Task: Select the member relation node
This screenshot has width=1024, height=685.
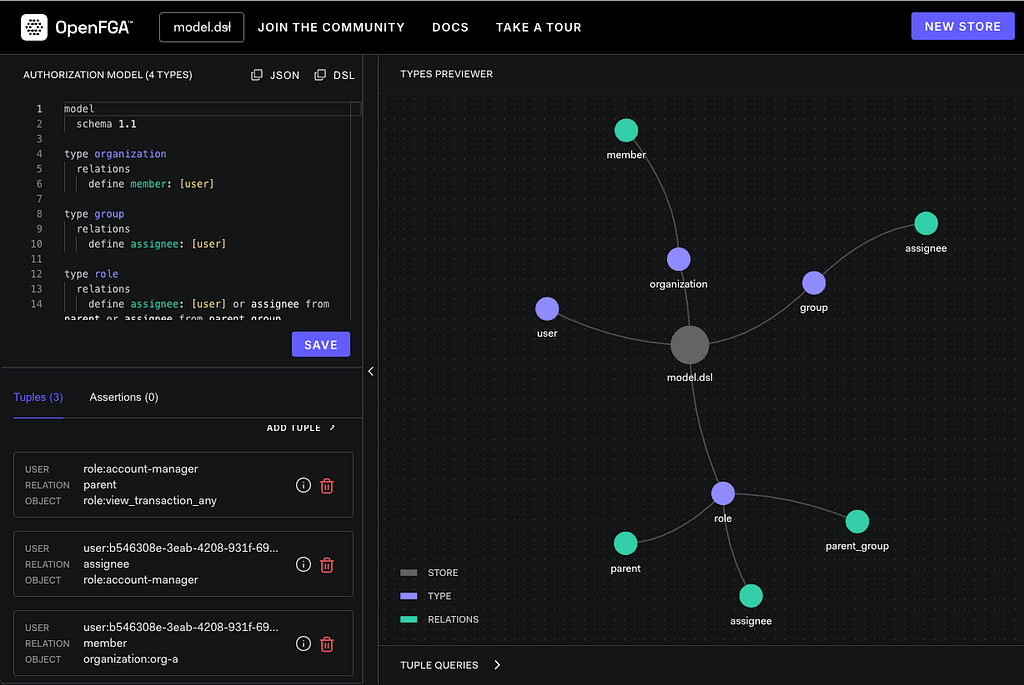Action: click(x=626, y=130)
